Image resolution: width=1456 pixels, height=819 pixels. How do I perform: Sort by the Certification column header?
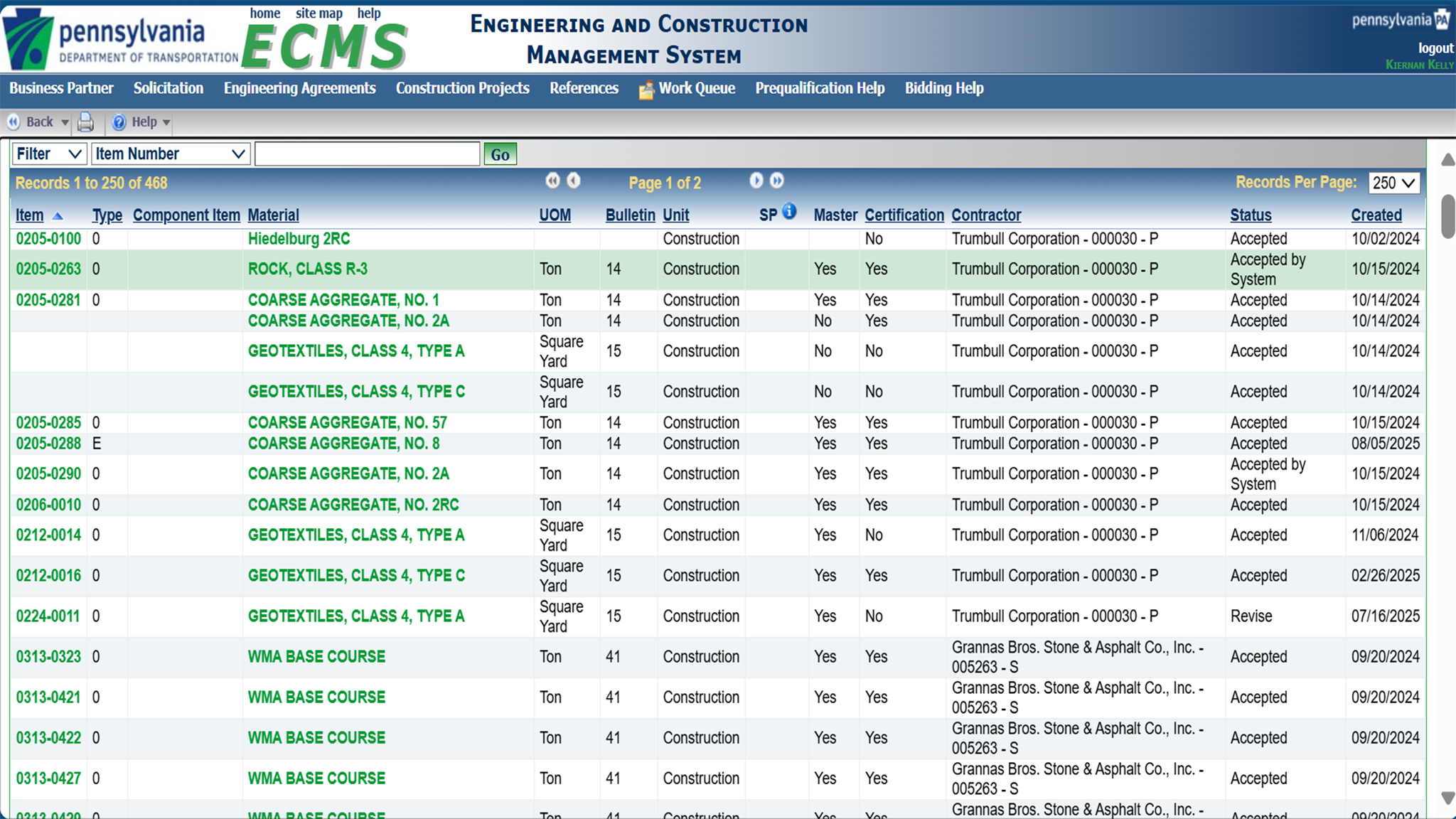point(904,215)
